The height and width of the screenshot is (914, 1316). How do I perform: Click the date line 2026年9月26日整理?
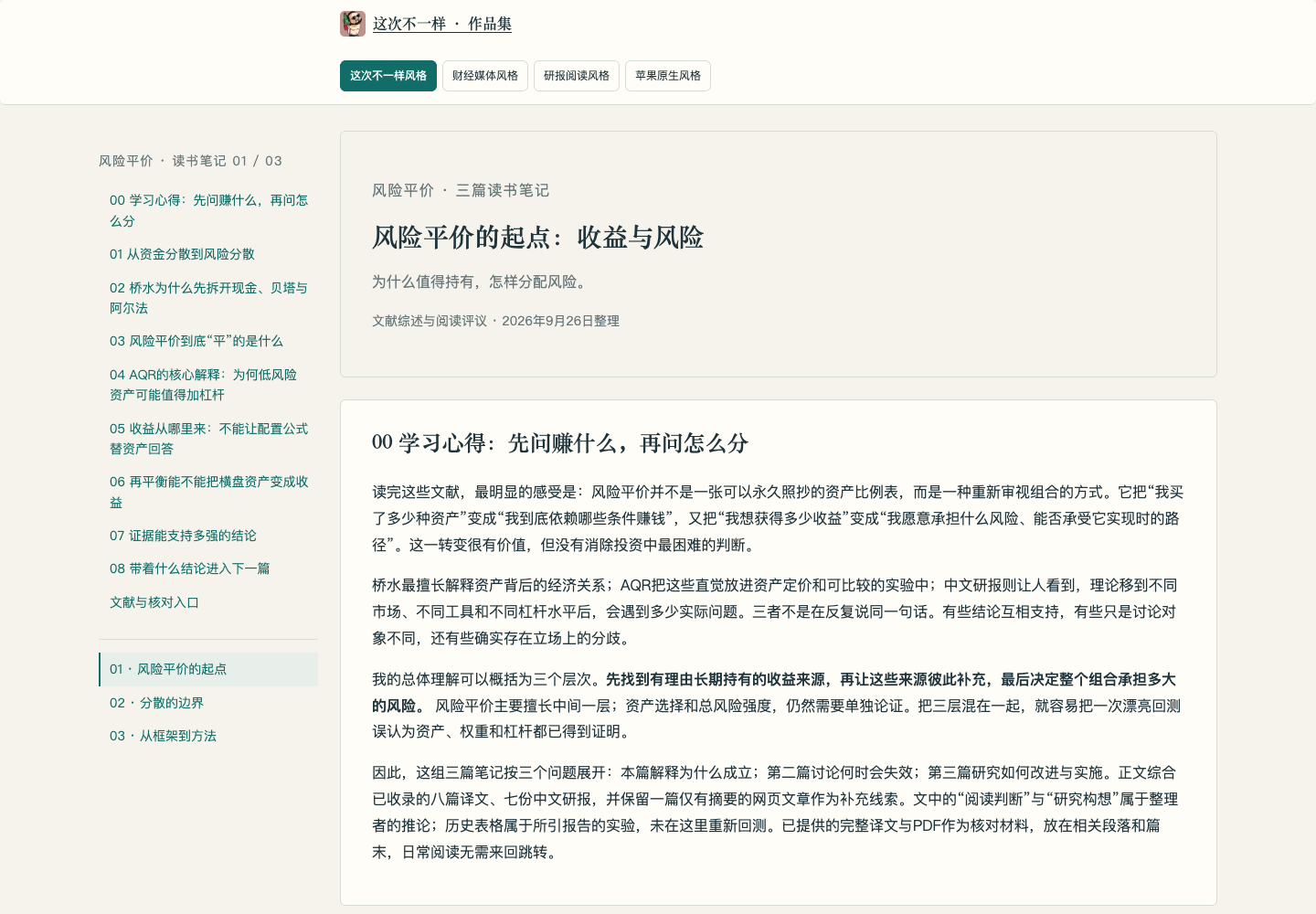click(560, 321)
